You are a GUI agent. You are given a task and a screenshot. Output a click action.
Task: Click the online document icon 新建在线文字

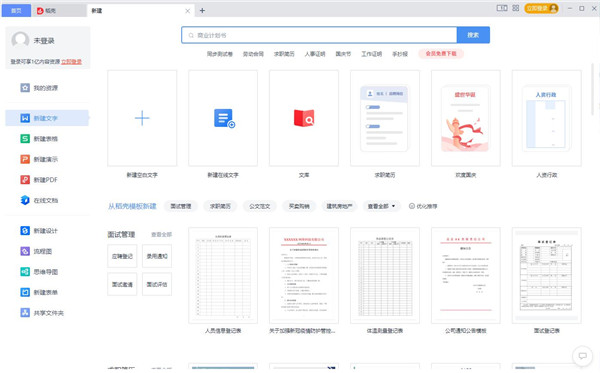pyautogui.click(x=224, y=118)
